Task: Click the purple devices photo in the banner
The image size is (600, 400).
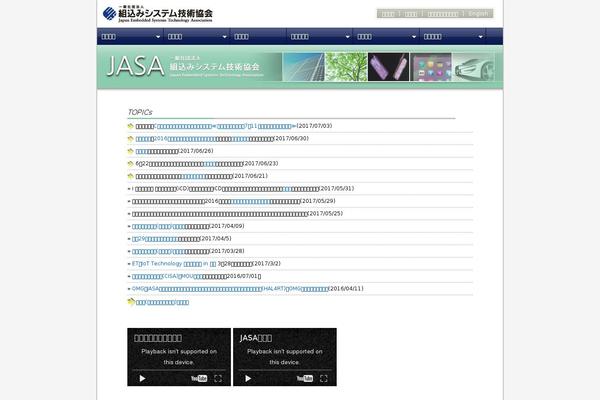Action: [388, 67]
